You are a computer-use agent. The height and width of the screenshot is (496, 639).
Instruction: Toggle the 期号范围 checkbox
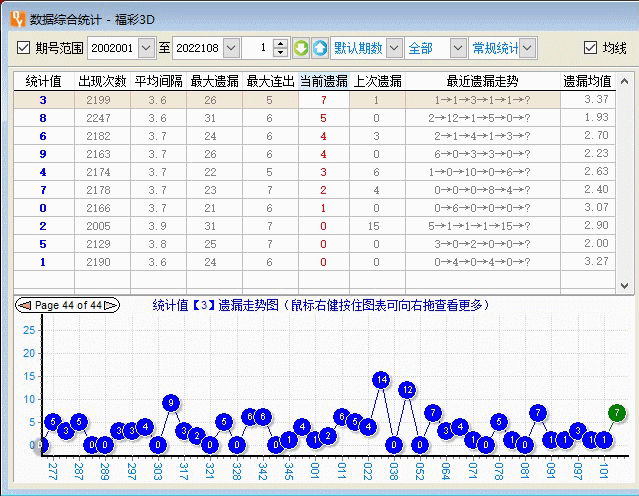tap(23, 48)
